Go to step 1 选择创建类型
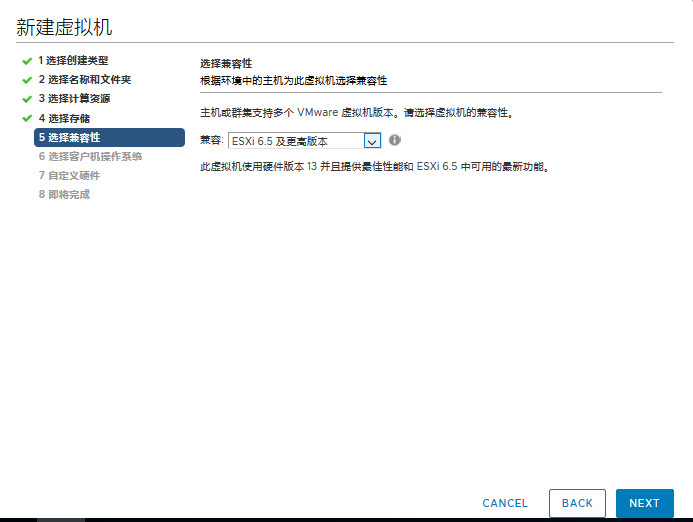 pos(73,61)
